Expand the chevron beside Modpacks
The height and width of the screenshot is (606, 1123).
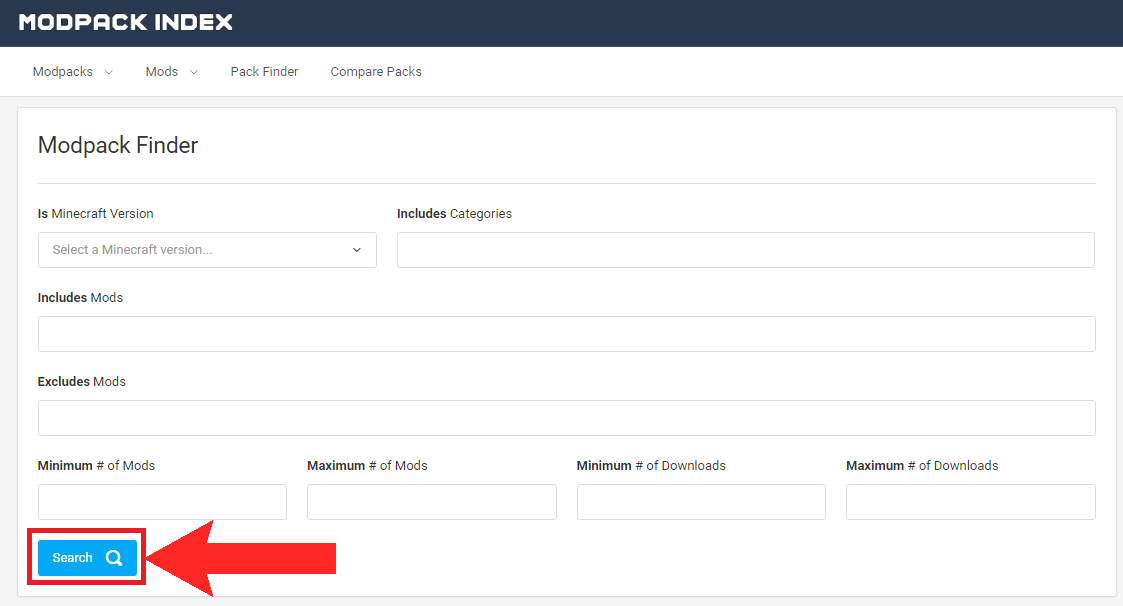click(x=109, y=72)
